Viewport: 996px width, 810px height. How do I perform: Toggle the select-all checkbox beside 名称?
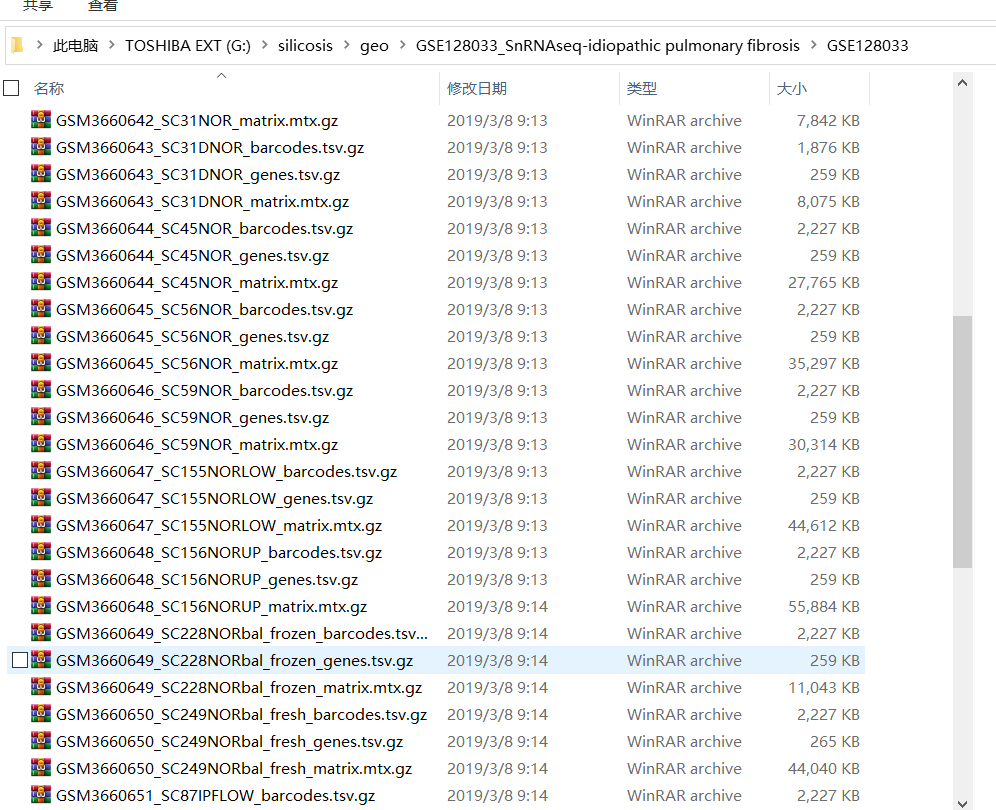click(x=11, y=88)
